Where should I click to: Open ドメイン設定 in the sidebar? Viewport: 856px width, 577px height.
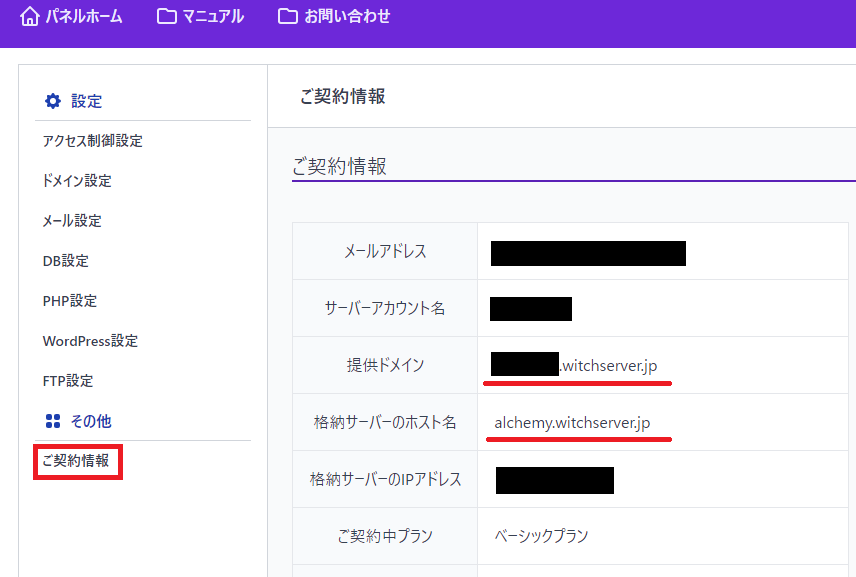point(77,181)
